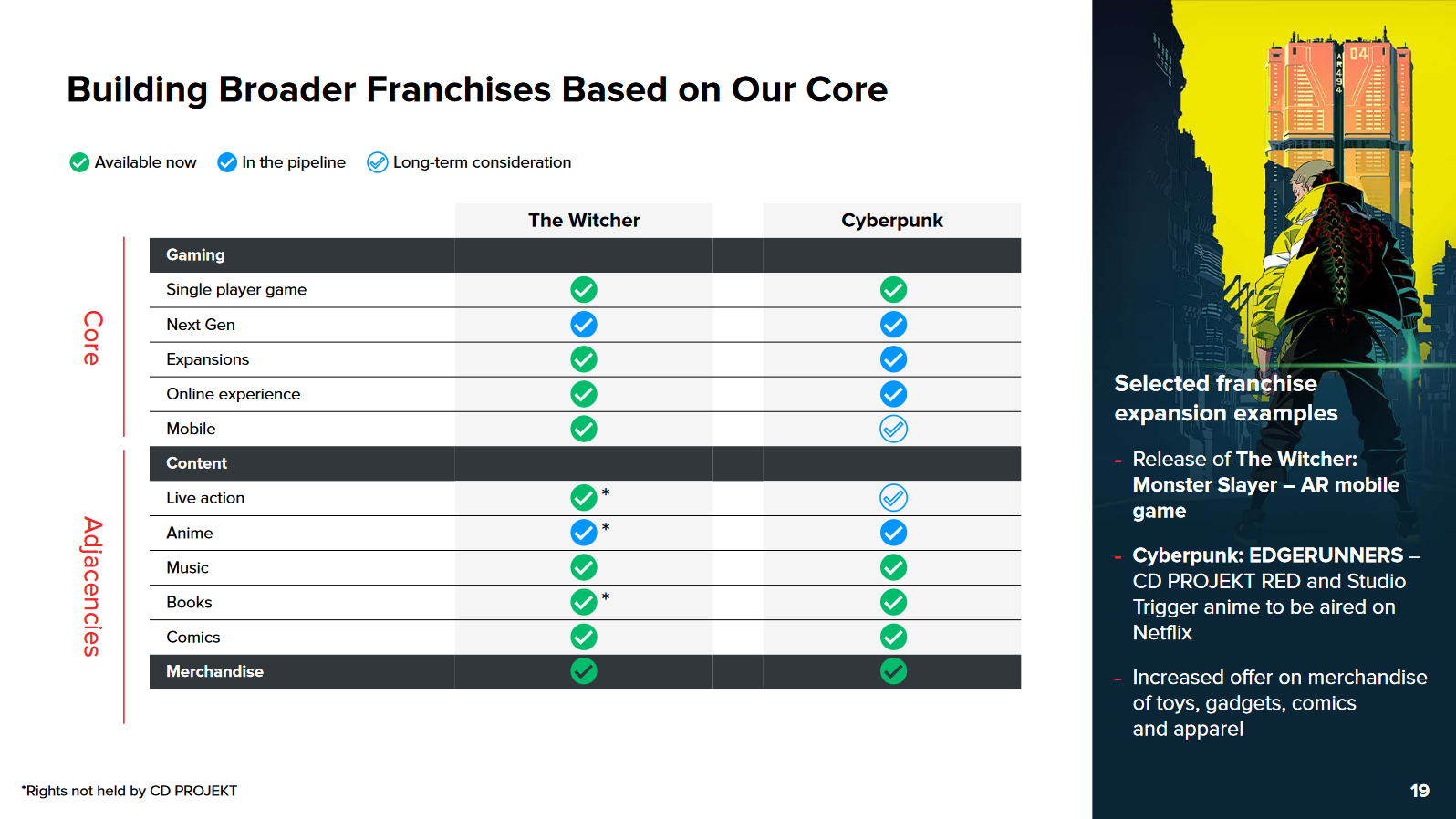This screenshot has width=1456, height=819.
Task: Click The Witcher checkmark for Online experience
Action: [x=584, y=394]
